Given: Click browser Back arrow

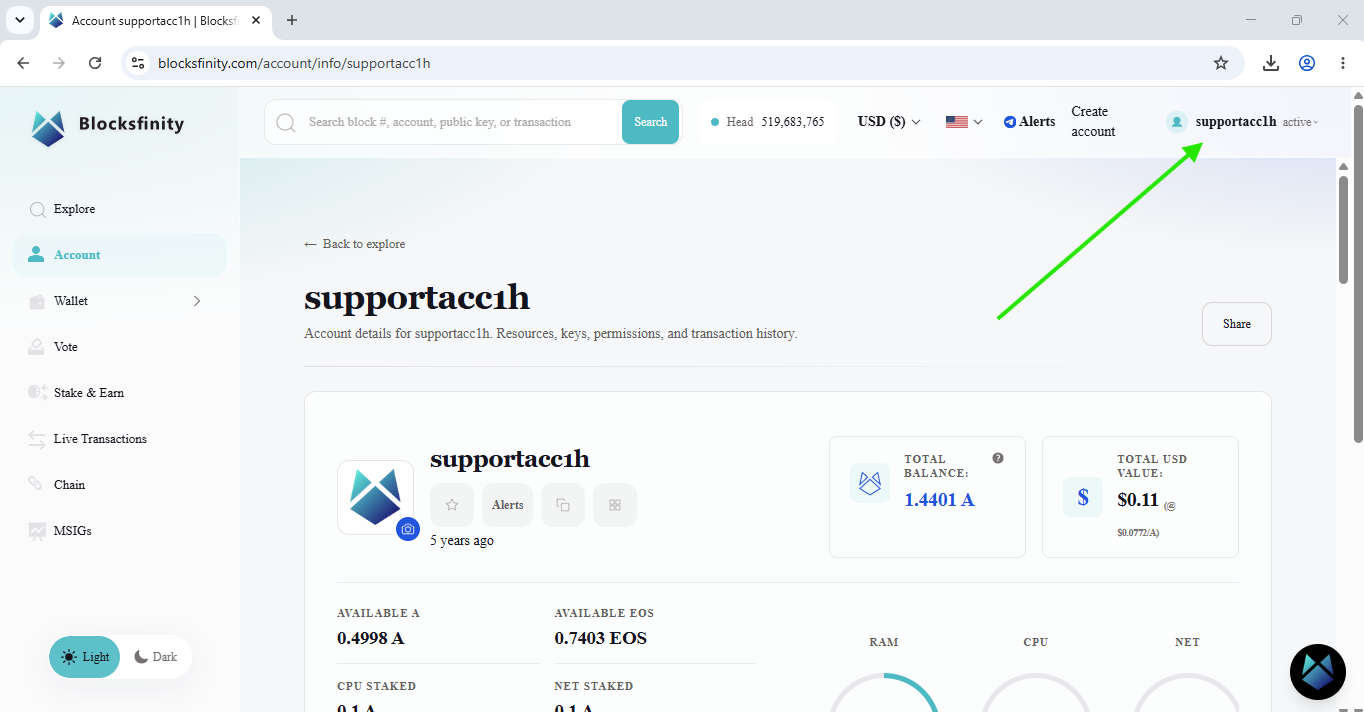Looking at the screenshot, I should point(23,63).
